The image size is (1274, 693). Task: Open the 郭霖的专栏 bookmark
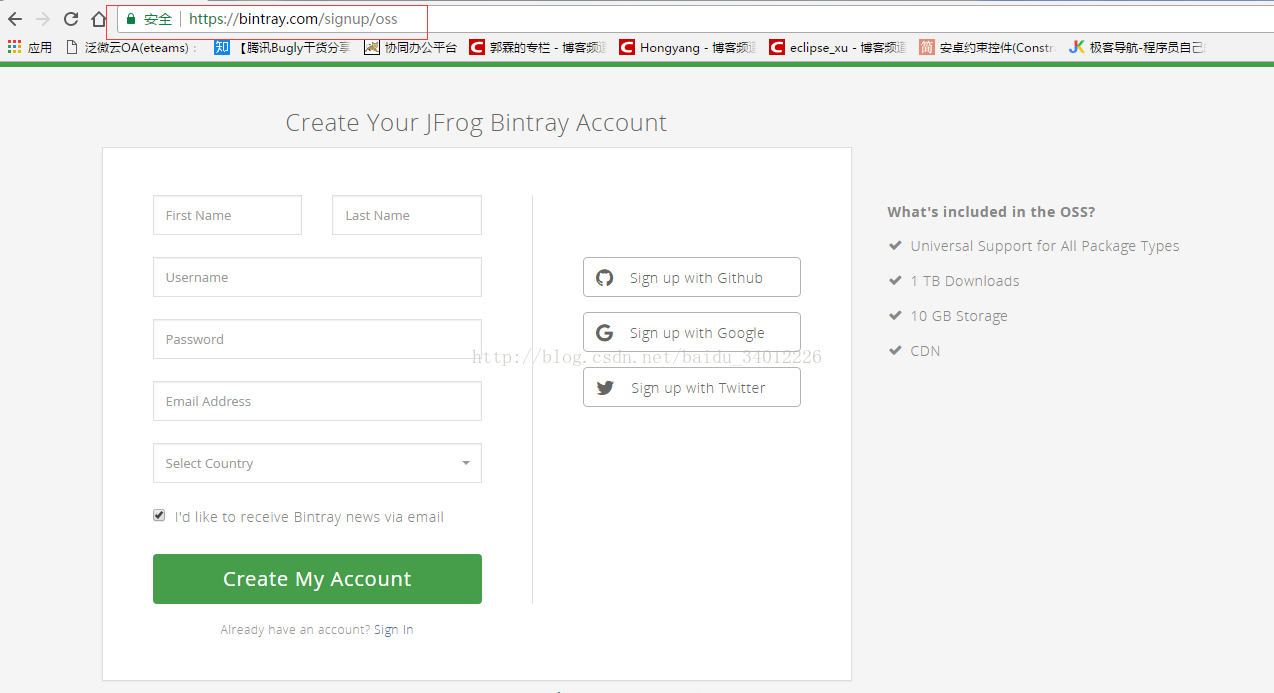tap(537, 47)
